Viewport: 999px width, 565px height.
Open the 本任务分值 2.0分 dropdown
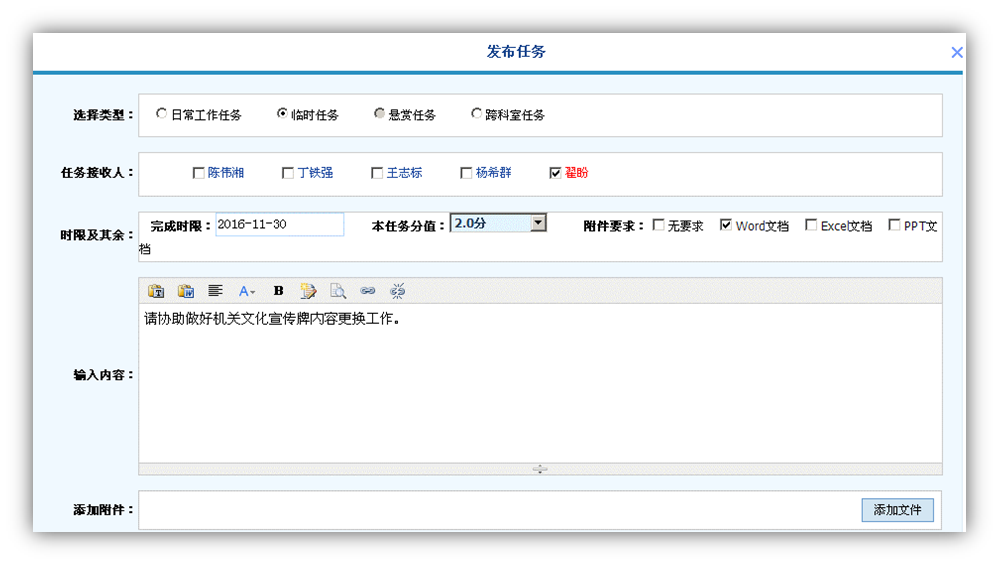[x=498, y=223]
